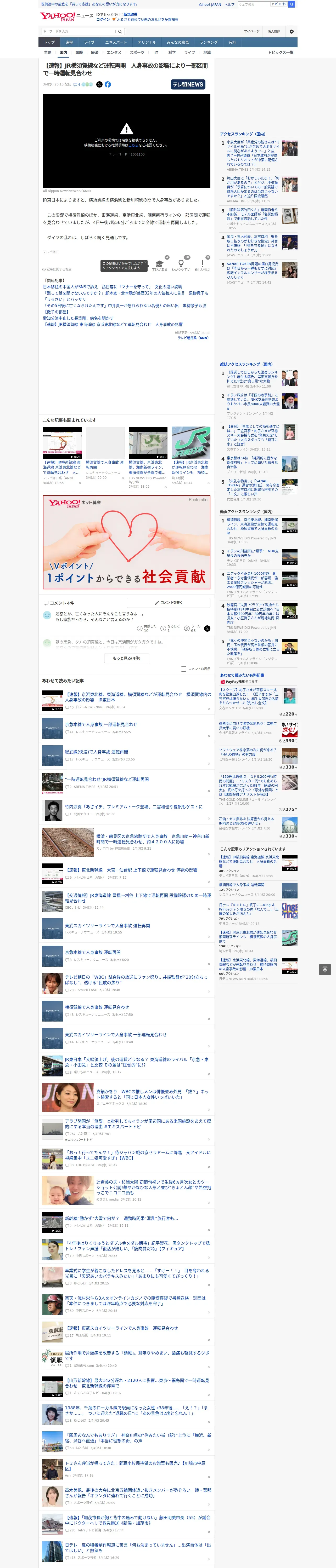The width and height of the screenshot is (336, 1568).
Task: Click the ログイン link
Action: point(103,20)
